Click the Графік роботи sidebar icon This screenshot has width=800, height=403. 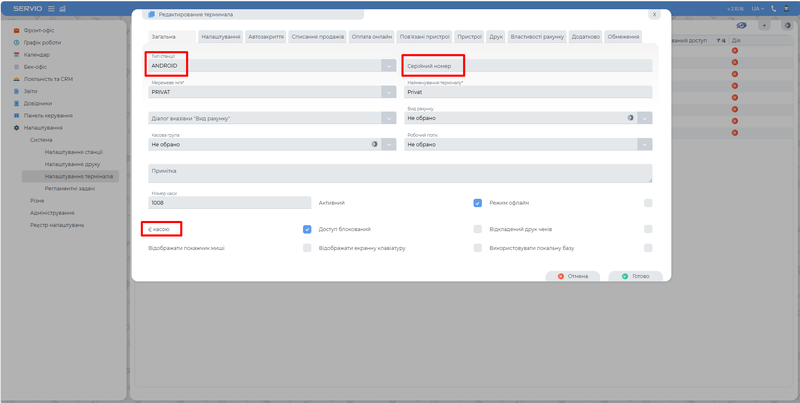point(16,43)
